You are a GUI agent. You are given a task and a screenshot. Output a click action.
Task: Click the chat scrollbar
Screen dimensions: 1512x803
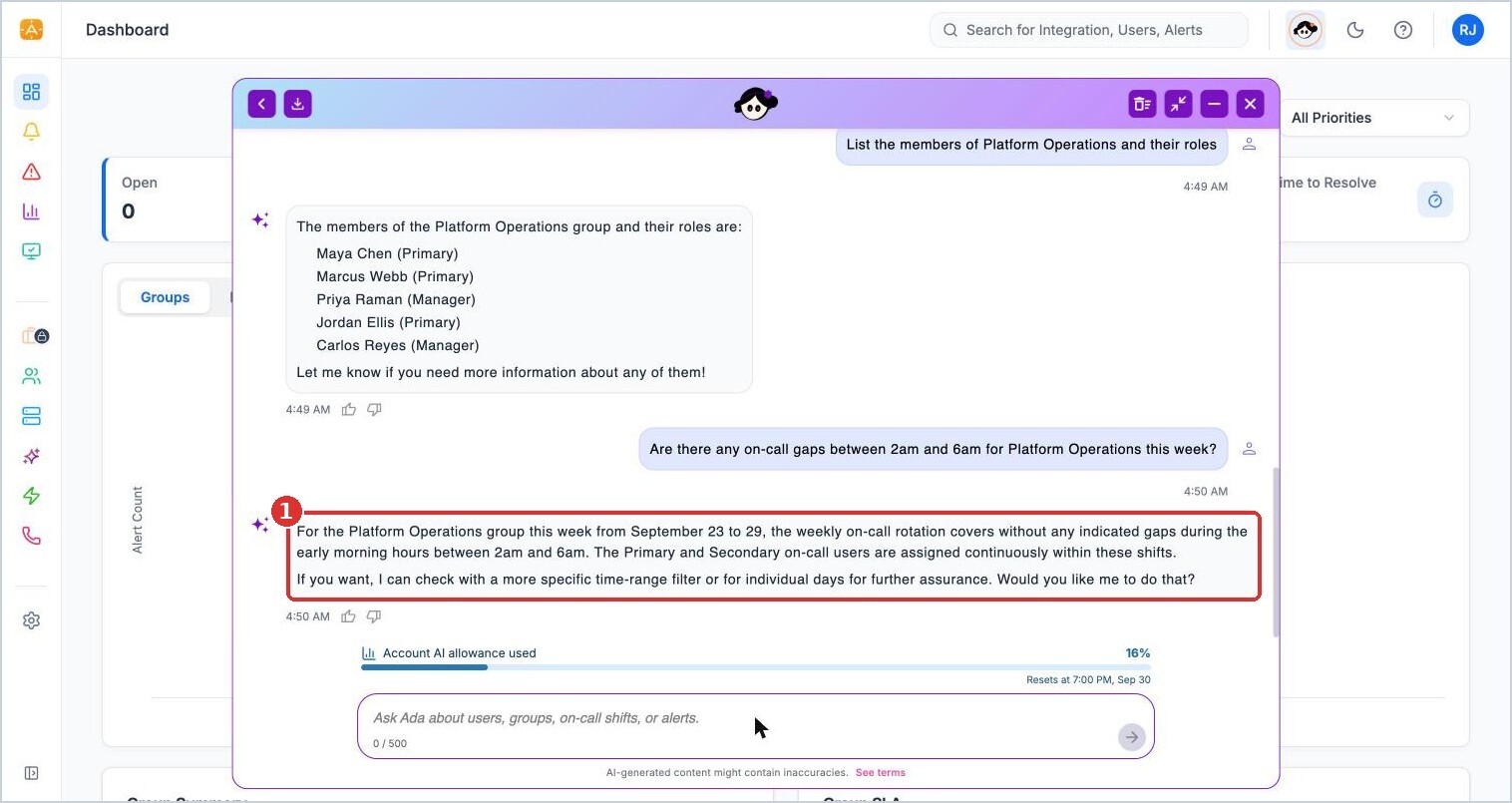[x=1276, y=552]
